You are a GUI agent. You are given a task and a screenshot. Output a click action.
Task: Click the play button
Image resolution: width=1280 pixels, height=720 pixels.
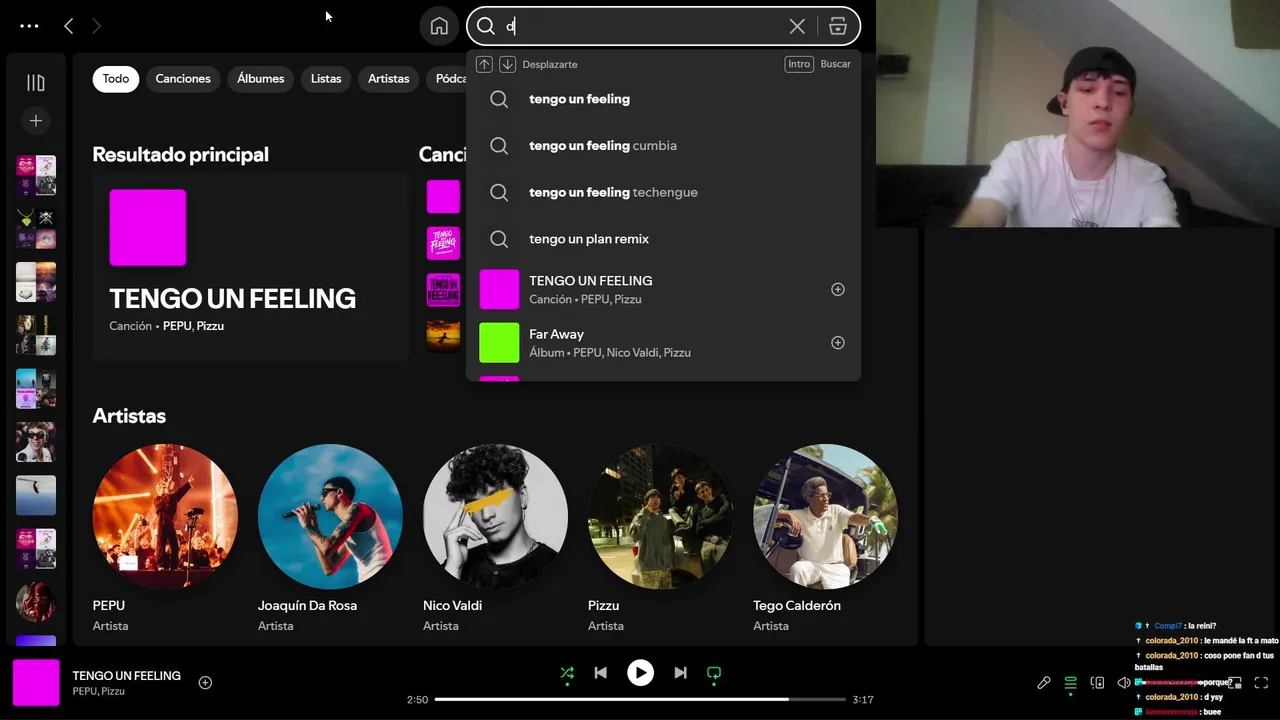640,673
